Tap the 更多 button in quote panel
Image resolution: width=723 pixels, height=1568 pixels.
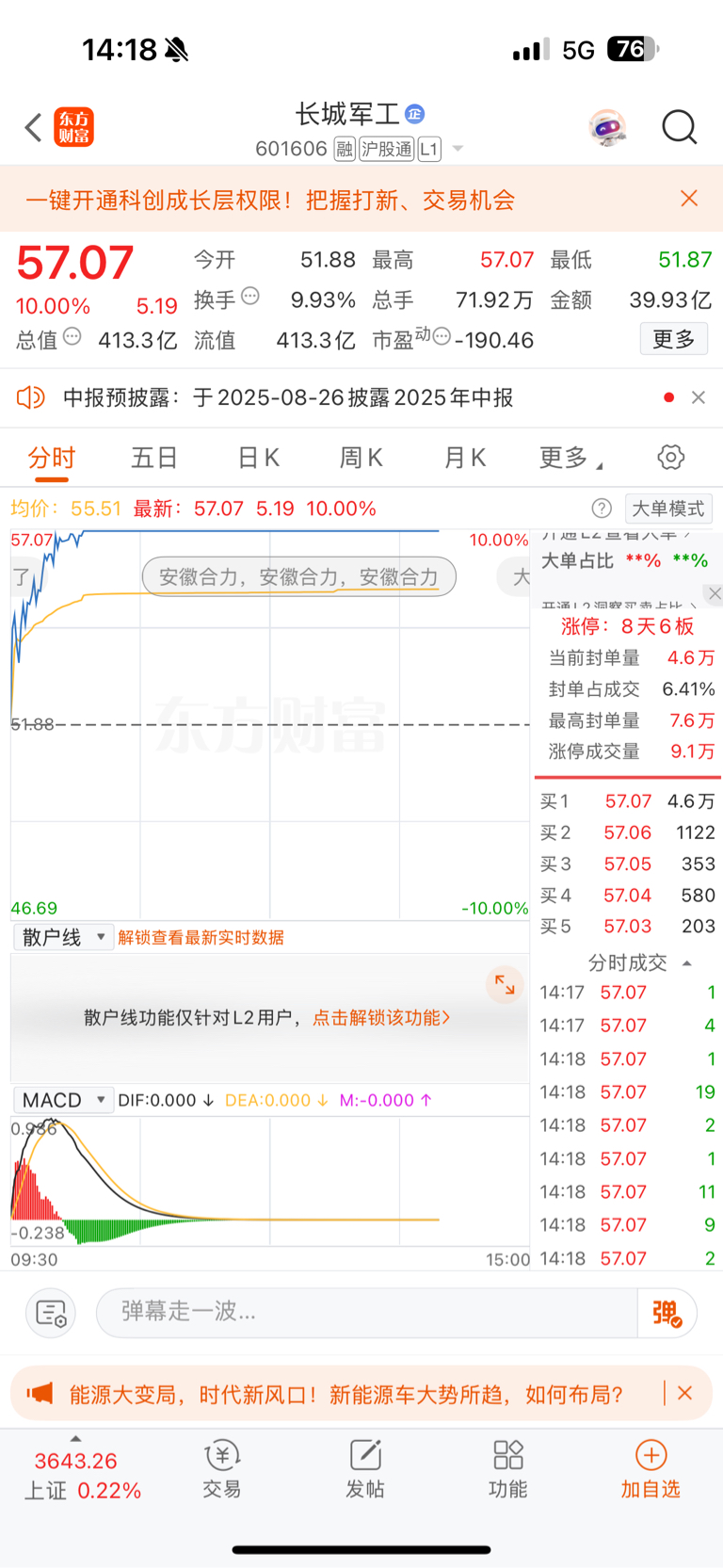coord(674,339)
